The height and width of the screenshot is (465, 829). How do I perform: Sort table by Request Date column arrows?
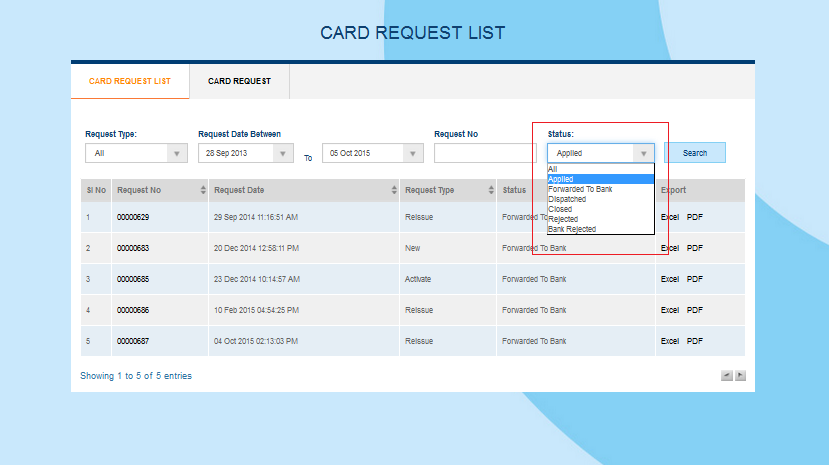click(x=393, y=190)
